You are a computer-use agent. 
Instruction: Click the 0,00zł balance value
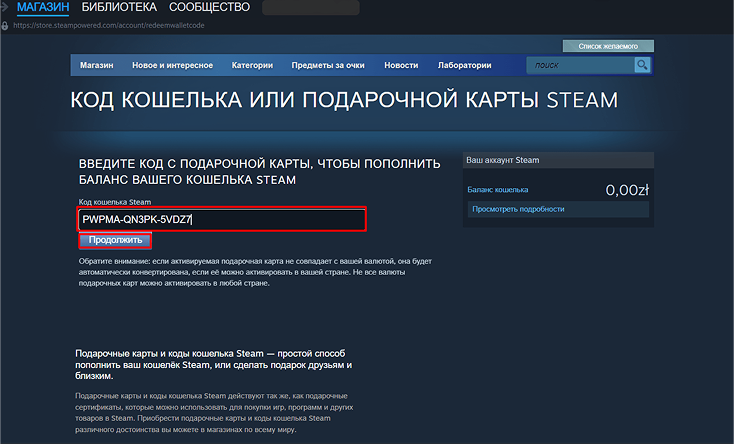tap(627, 190)
